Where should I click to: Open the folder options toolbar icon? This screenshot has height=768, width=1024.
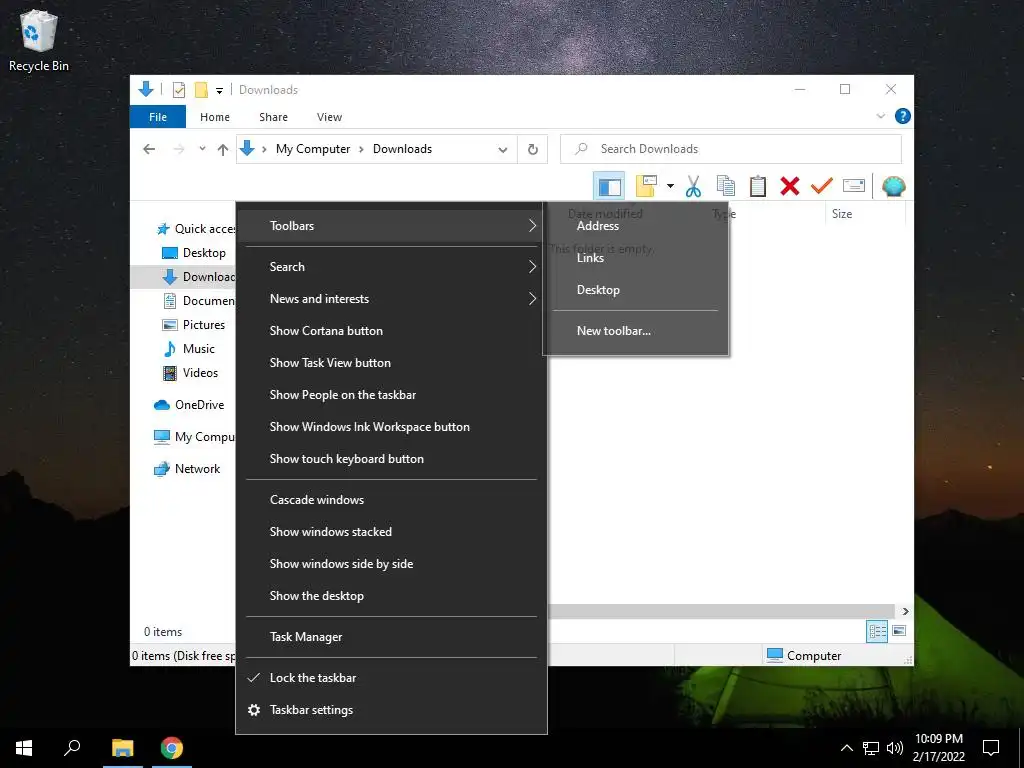pyautogui.click(x=646, y=186)
